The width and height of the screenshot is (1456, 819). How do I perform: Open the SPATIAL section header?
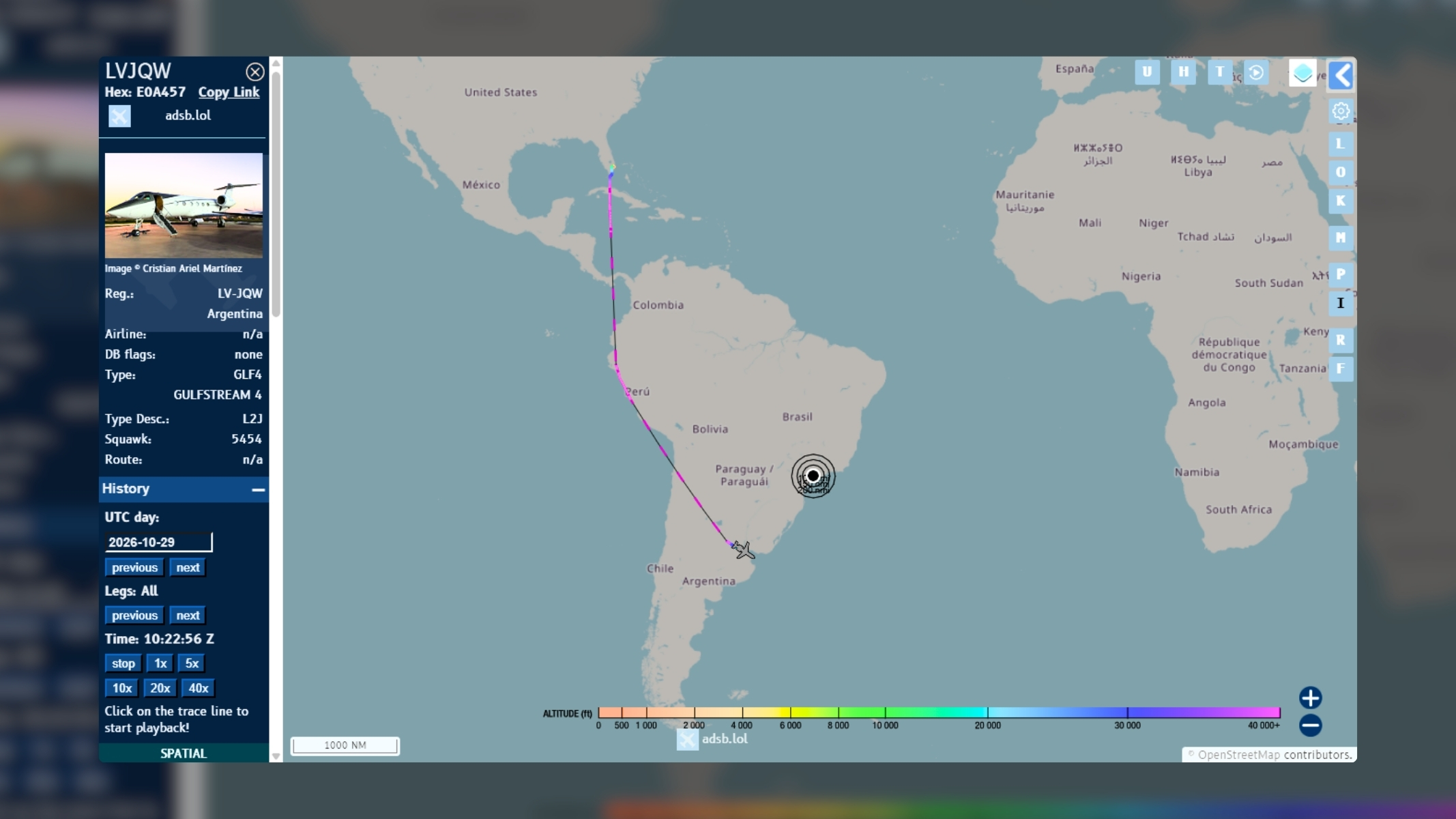coord(184,753)
